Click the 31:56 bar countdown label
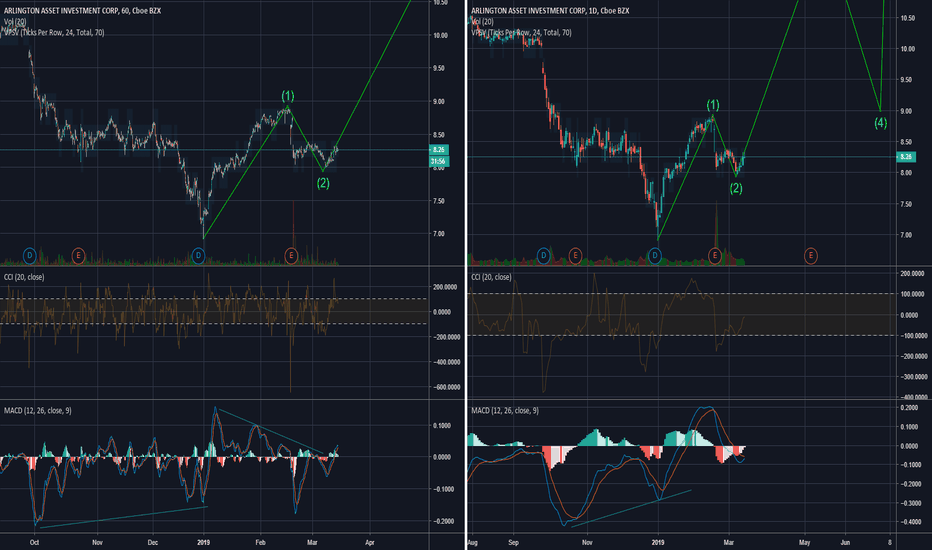 [439, 161]
